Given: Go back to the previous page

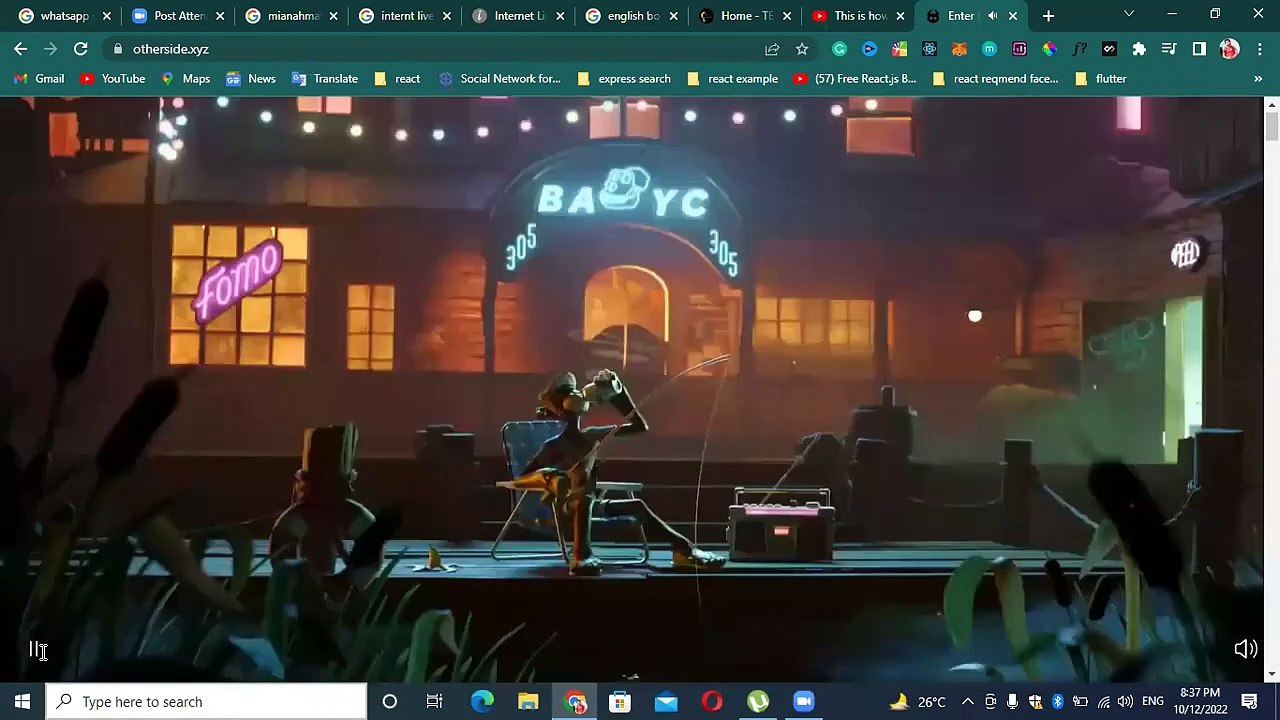Looking at the screenshot, I should tap(21, 49).
